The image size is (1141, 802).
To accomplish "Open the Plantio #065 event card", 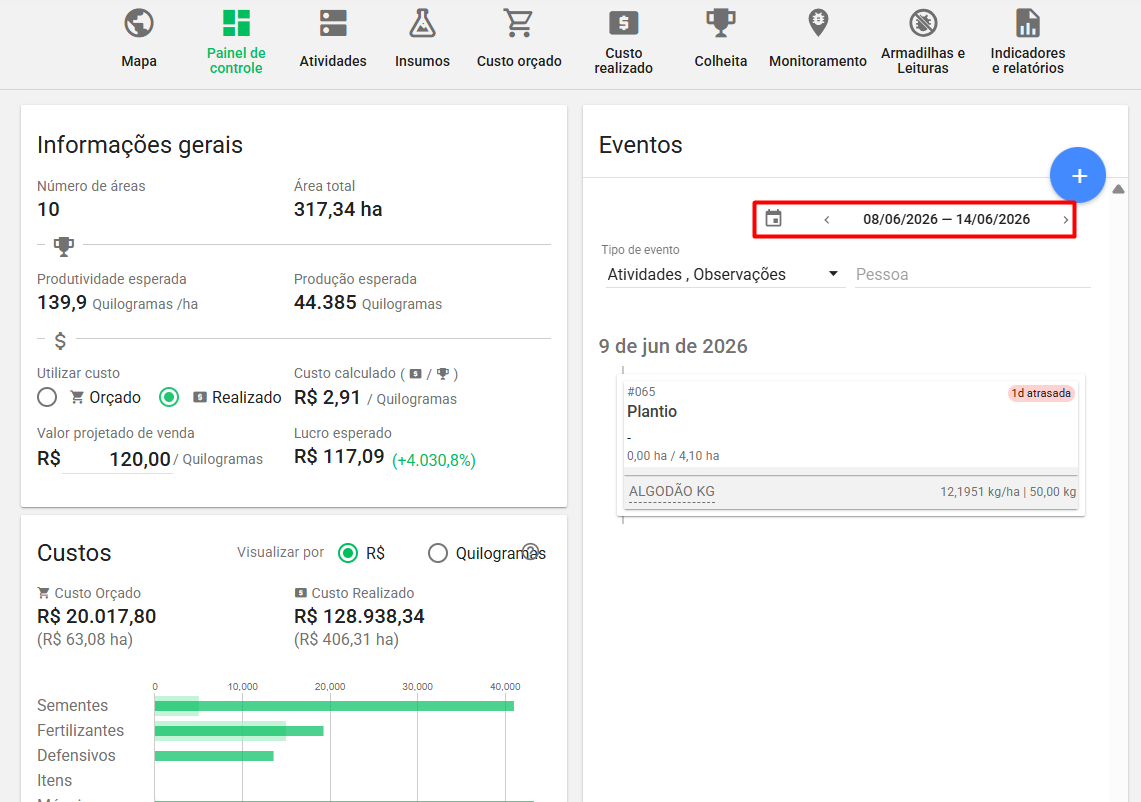I will click(851, 445).
